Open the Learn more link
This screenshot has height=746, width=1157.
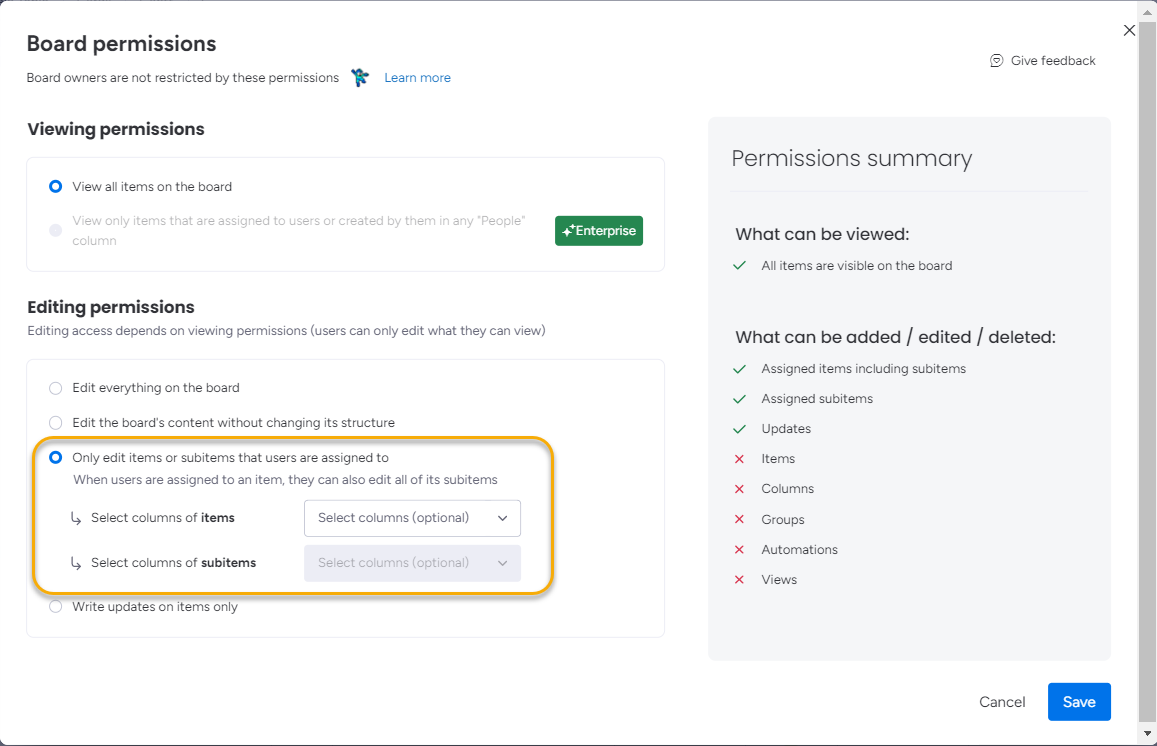[x=417, y=78]
